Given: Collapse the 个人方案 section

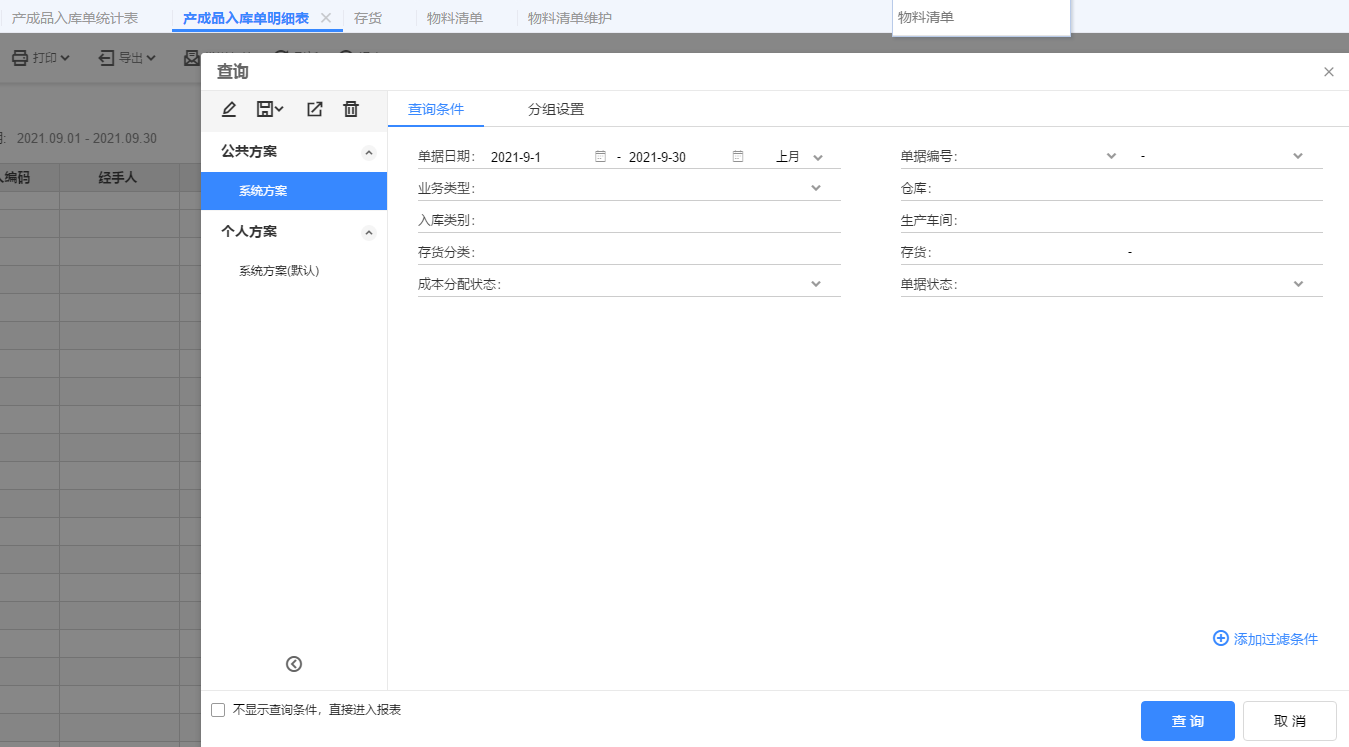Looking at the screenshot, I should [368, 233].
